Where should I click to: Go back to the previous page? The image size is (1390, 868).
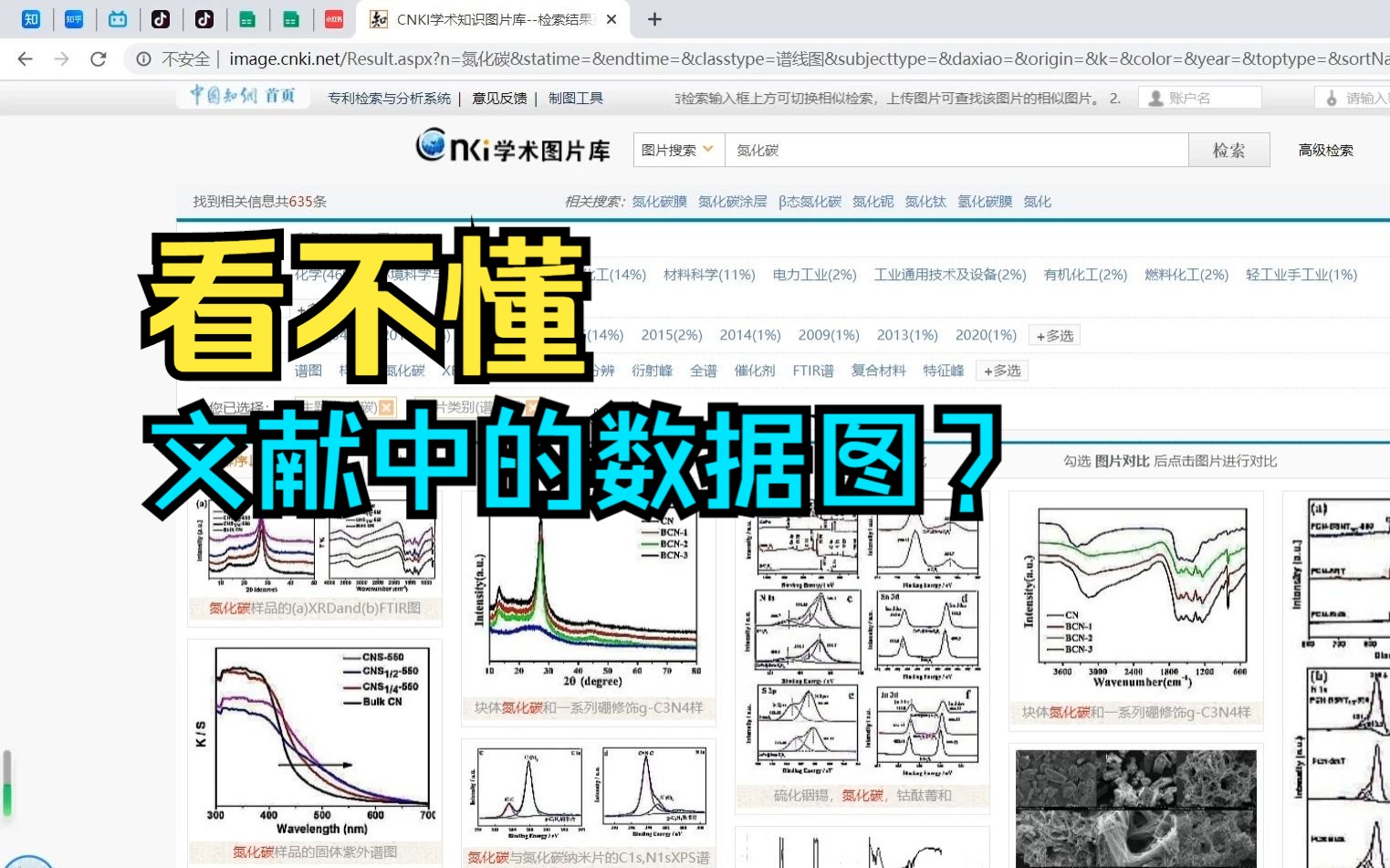25,59
